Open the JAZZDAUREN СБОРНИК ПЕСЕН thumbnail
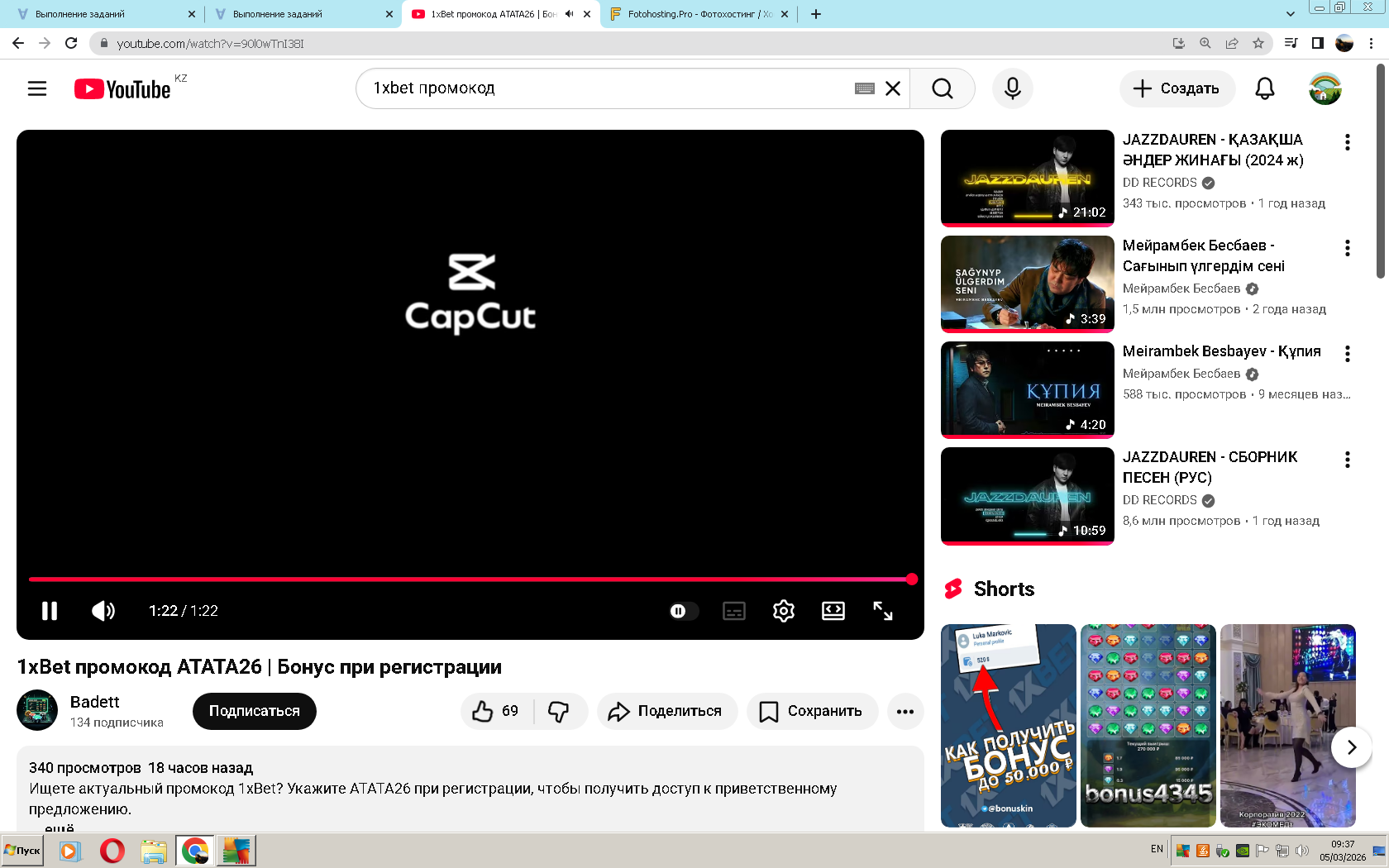This screenshot has height=868, width=1389. coord(1028,495)
